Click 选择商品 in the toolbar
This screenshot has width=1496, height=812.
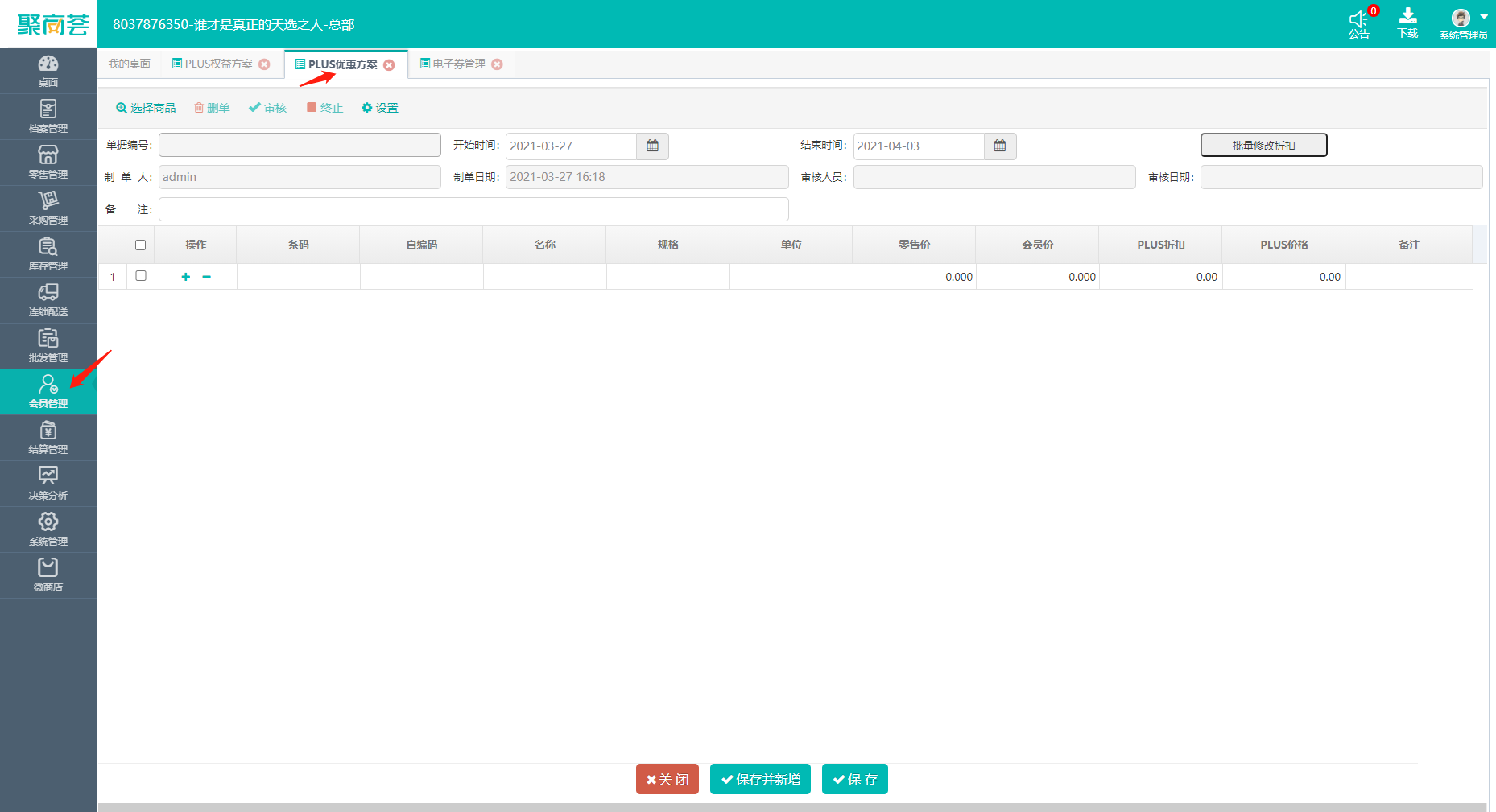click(x=146, y=108)
